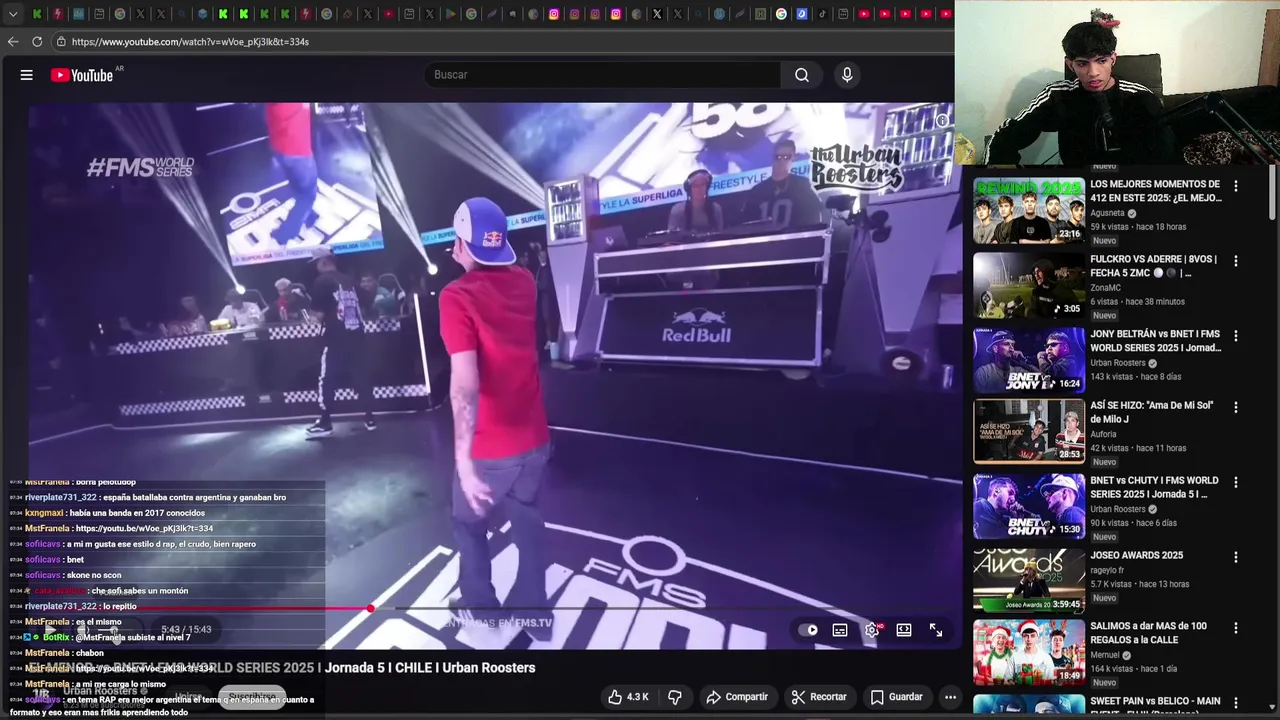The width and height of the screenshot is (1280, 720).
Task: View site information next to URL
Action: 61,42
